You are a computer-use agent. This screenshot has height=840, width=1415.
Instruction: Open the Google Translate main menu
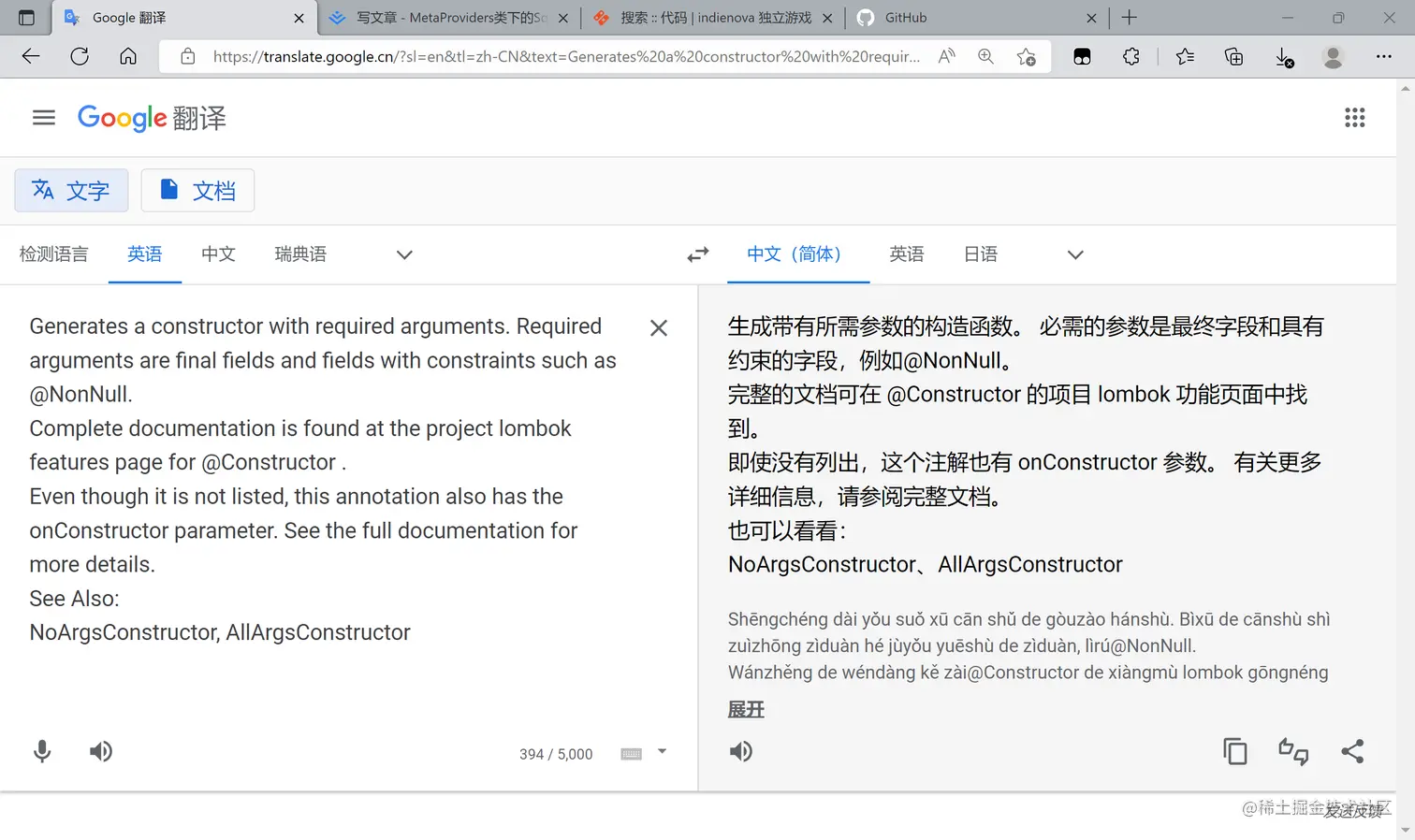pos(44,118)
